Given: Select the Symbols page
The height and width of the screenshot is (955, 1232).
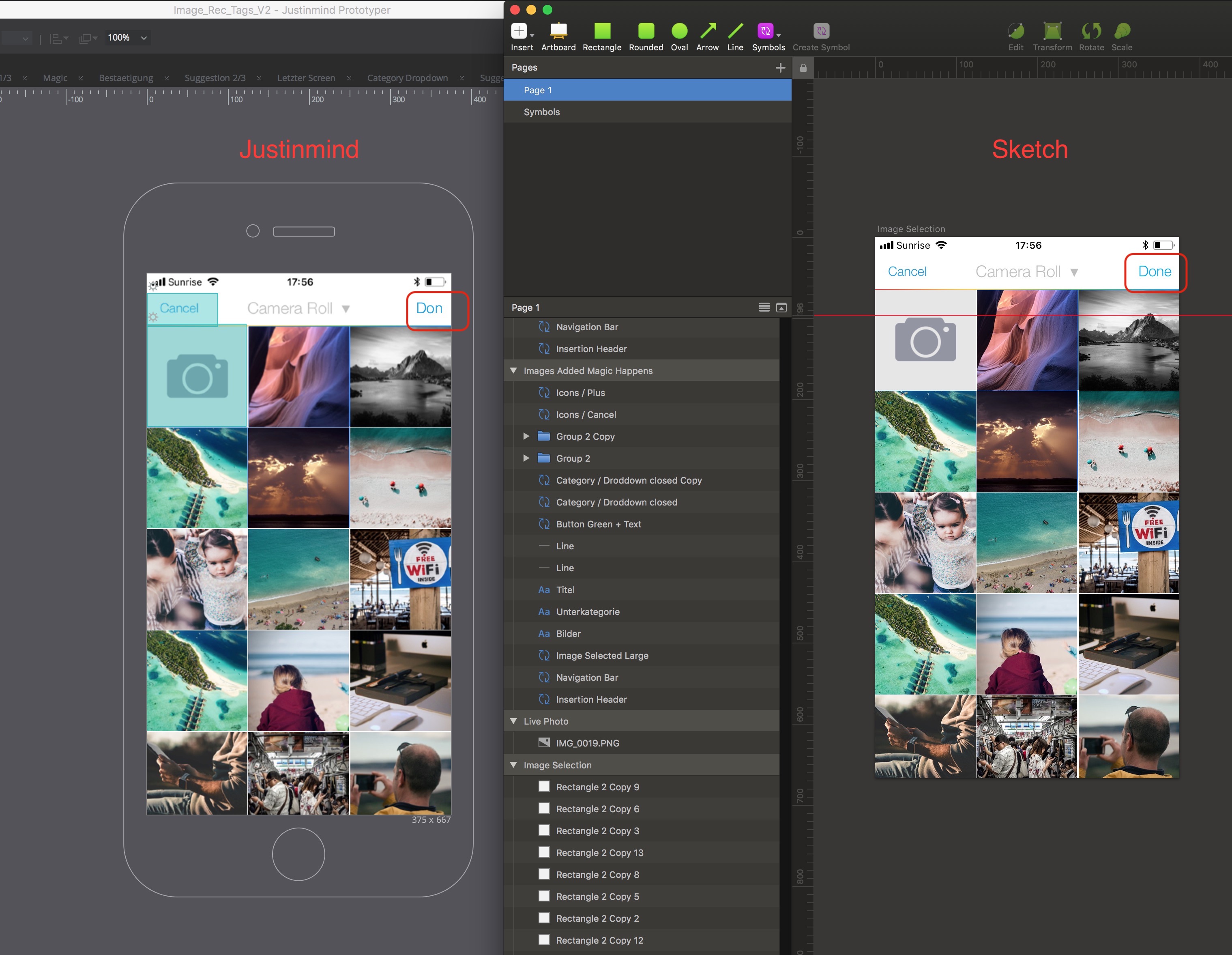Looking at the screenshot, I should (541, 112).
